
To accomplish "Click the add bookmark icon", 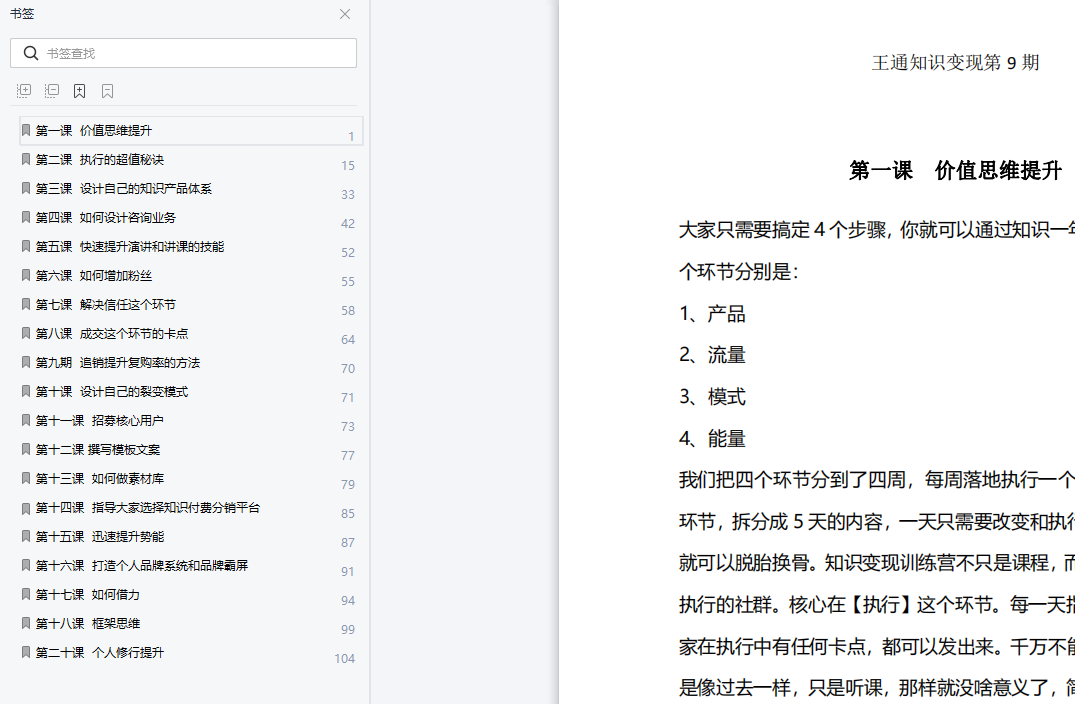I will (x=80, y=91).
